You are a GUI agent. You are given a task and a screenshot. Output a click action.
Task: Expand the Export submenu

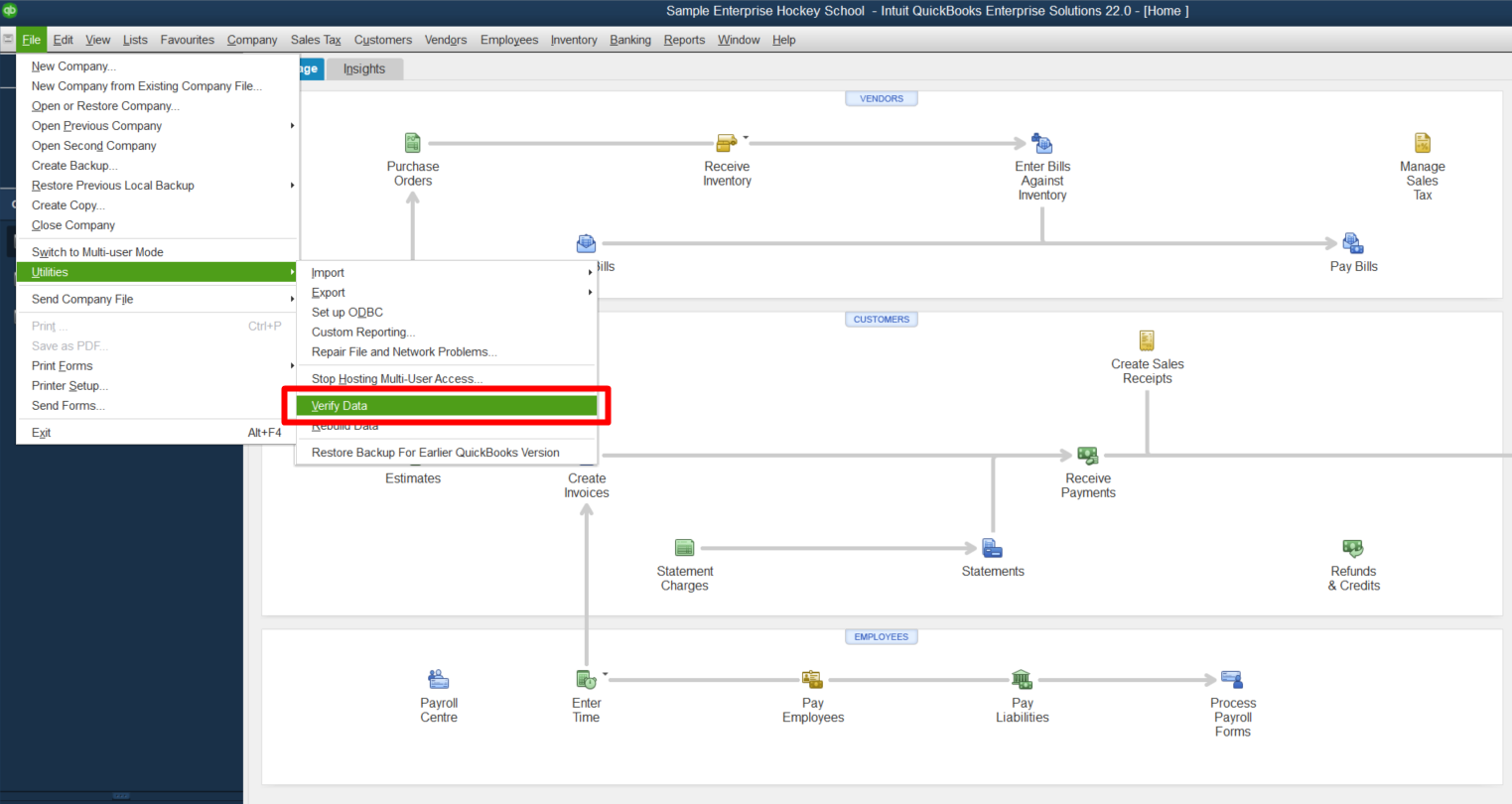coord(590,293)
